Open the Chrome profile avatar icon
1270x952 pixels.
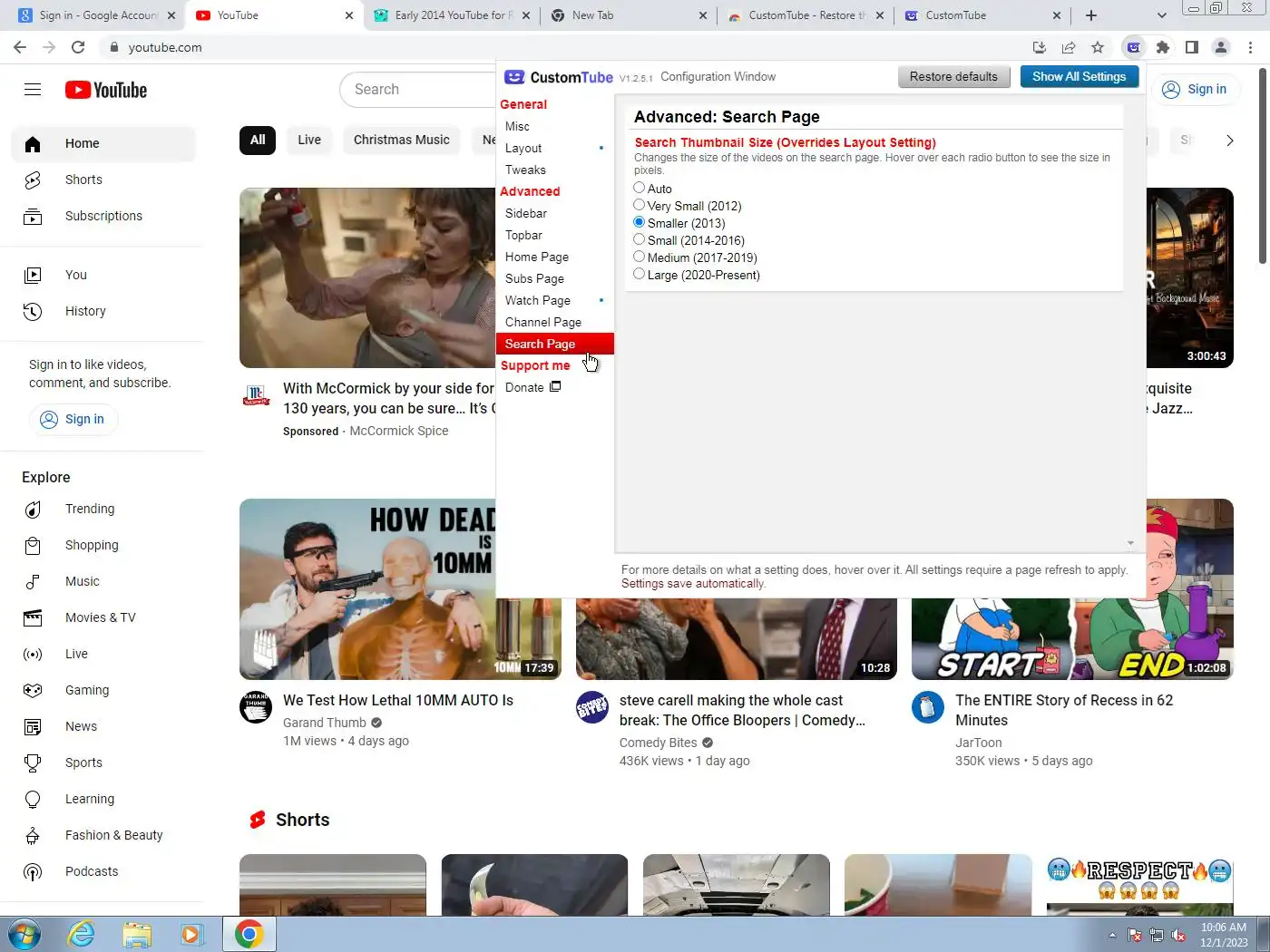(1221, 47)
